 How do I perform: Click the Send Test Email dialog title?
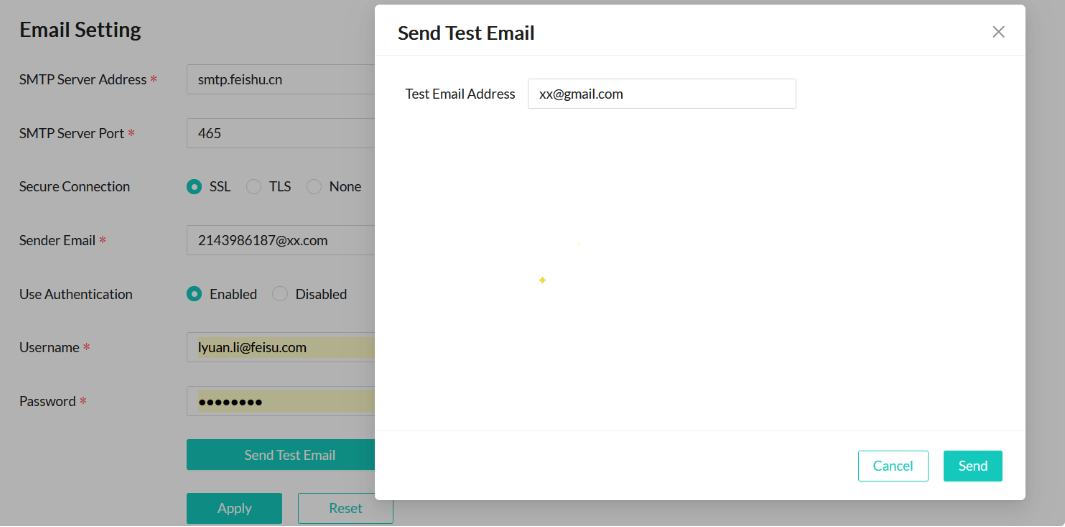click(466, 33)
